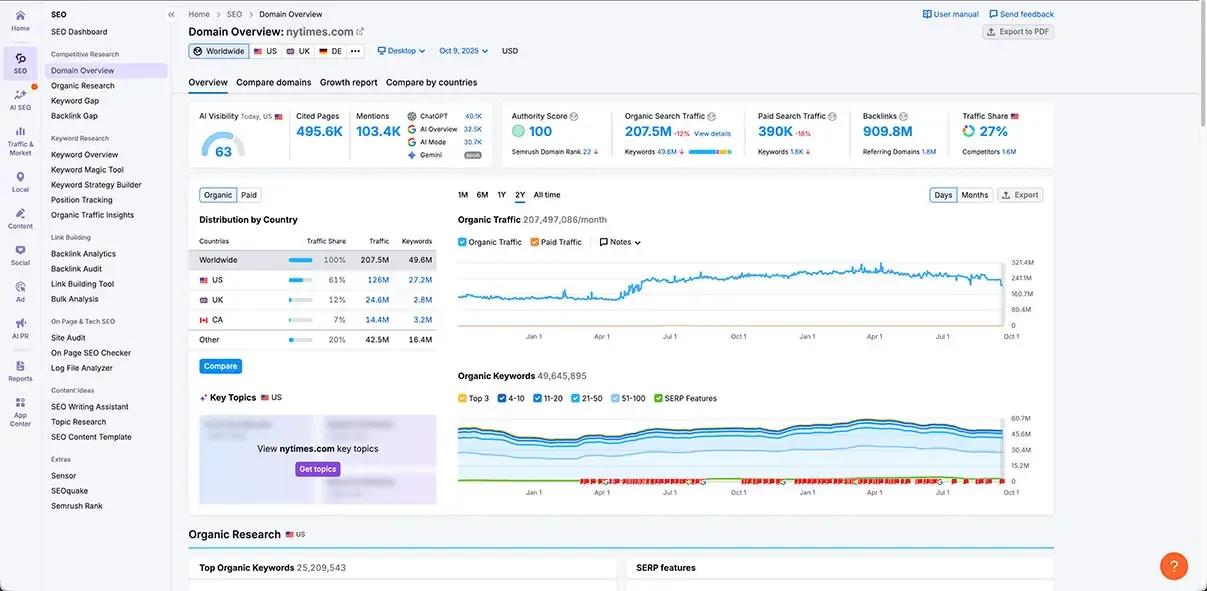Open external link icon beside nytimes.com
Viewport: 1207px width, 591px height.
(361, 32)
